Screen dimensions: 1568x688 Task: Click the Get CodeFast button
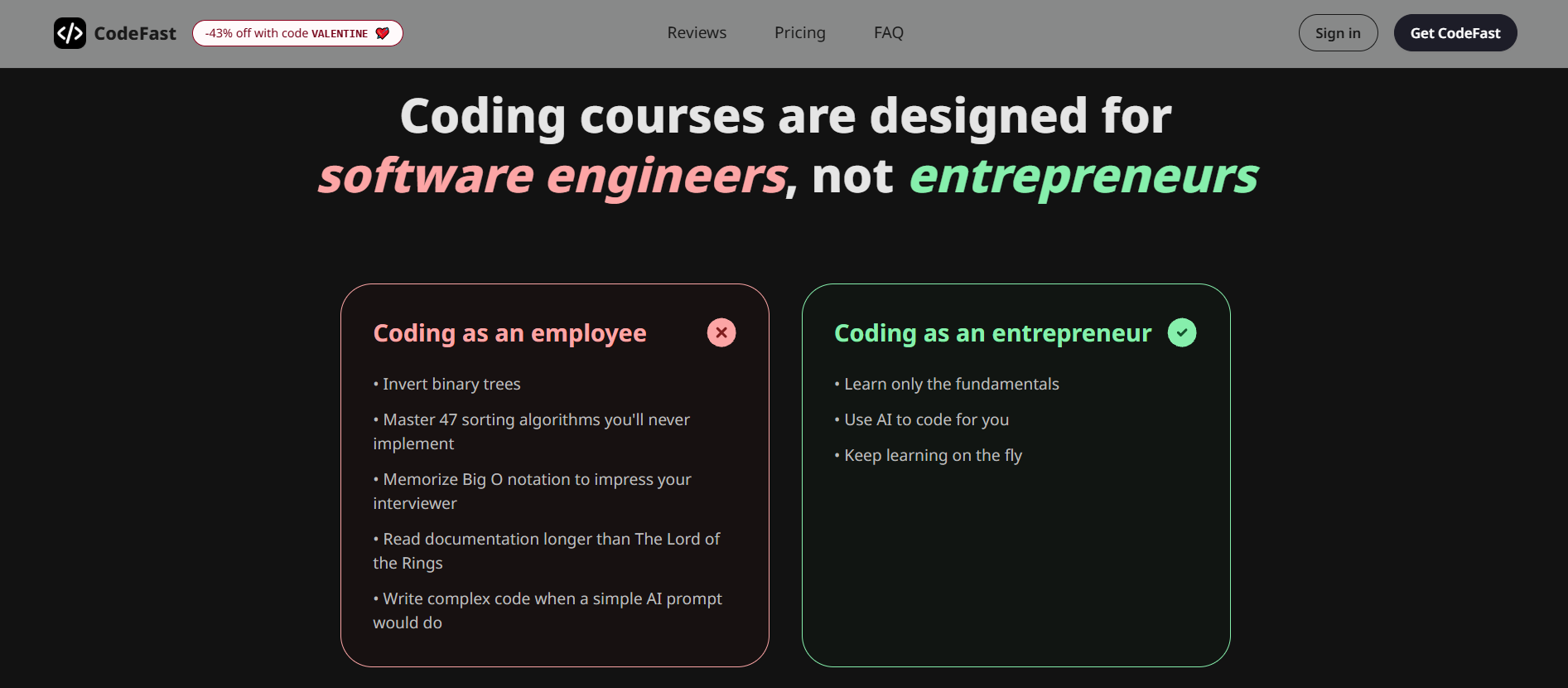click(x=1455, y=32)
